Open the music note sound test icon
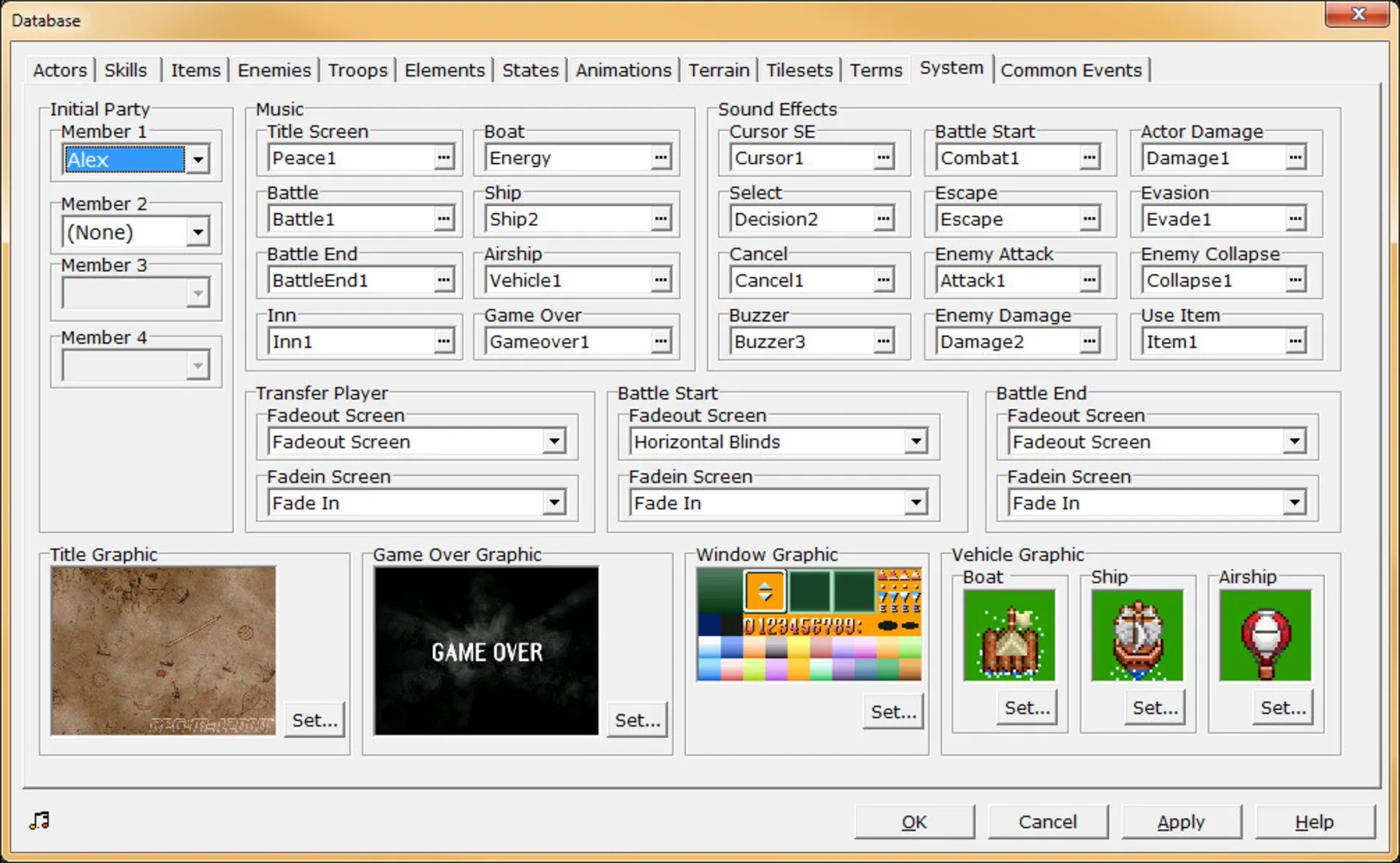Image resolution: width=1400 pixels, height=863 pixels. pyautogui.click(x=38, y=820)
